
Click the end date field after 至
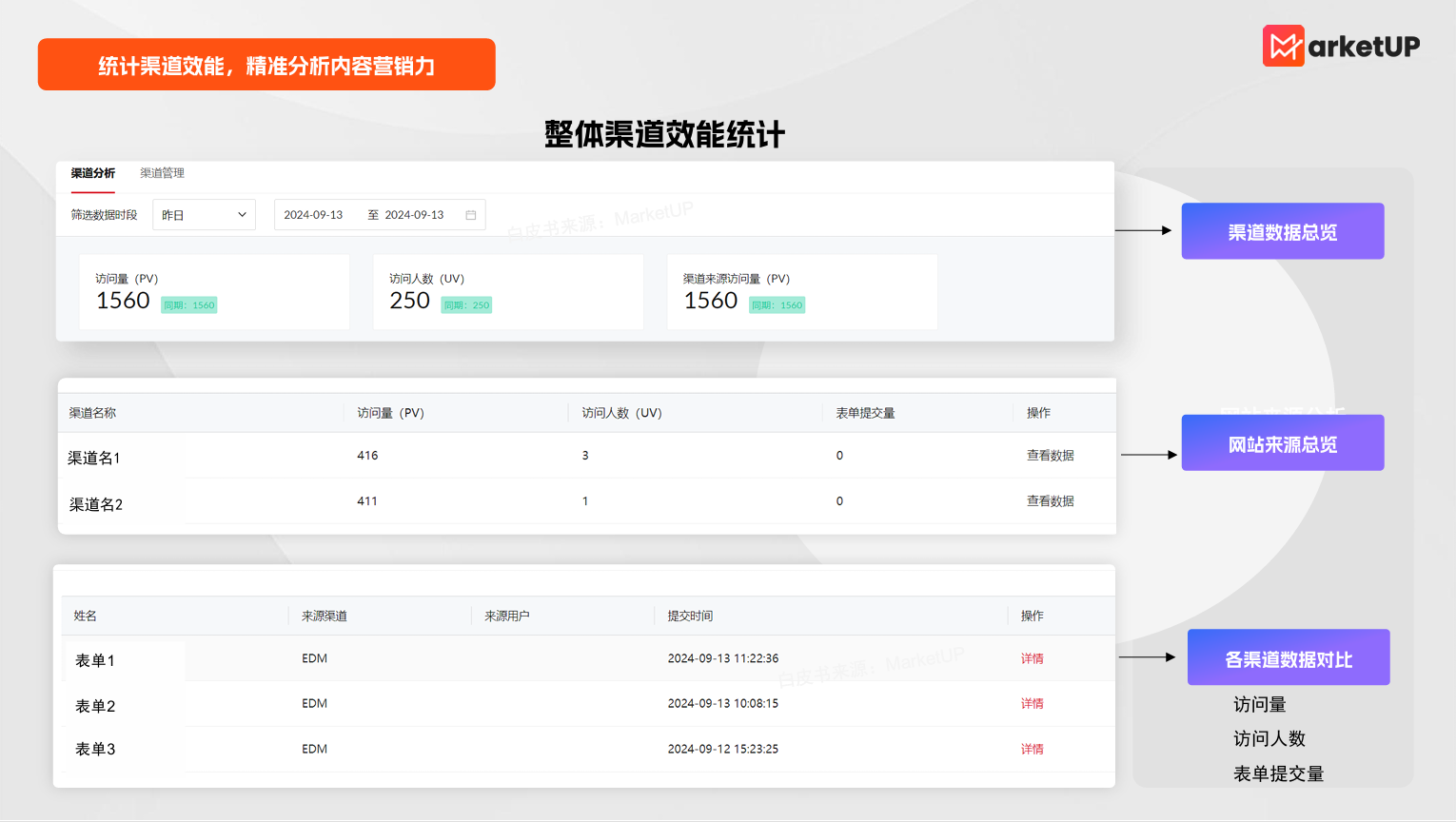[416, 214]
